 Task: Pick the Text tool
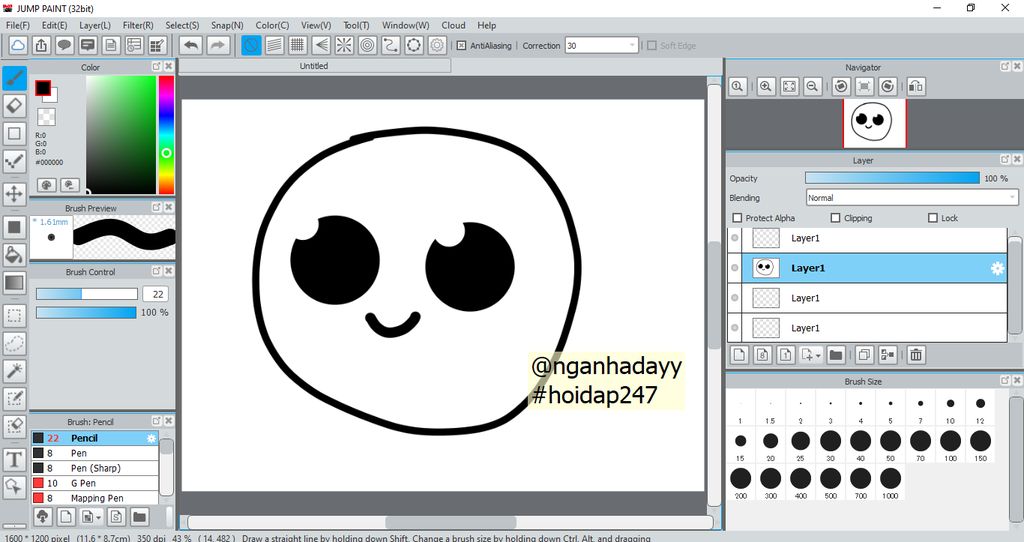click(x=15, y=459)
